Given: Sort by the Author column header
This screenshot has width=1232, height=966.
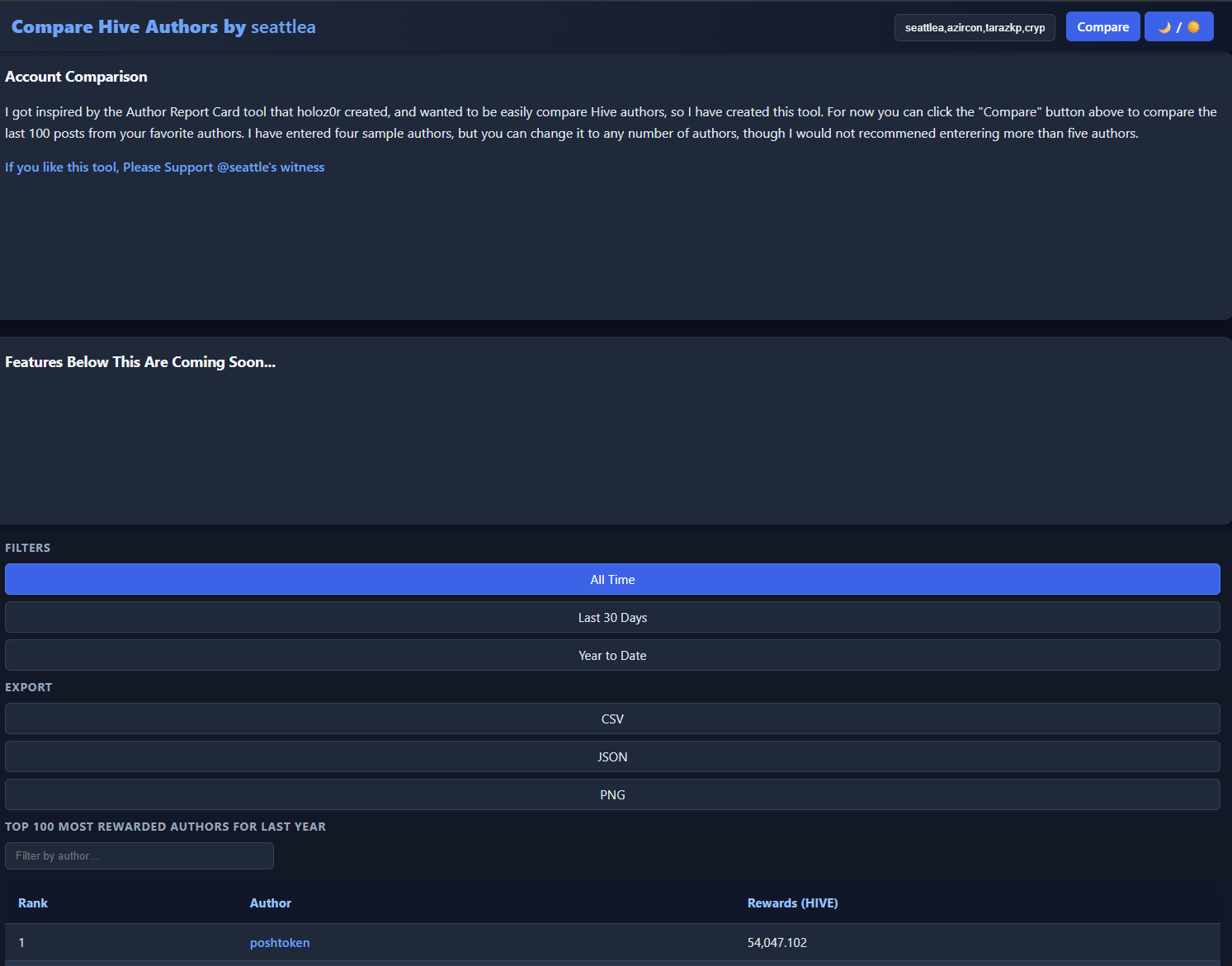Looking at the screenshot, I should click(271, 903).
